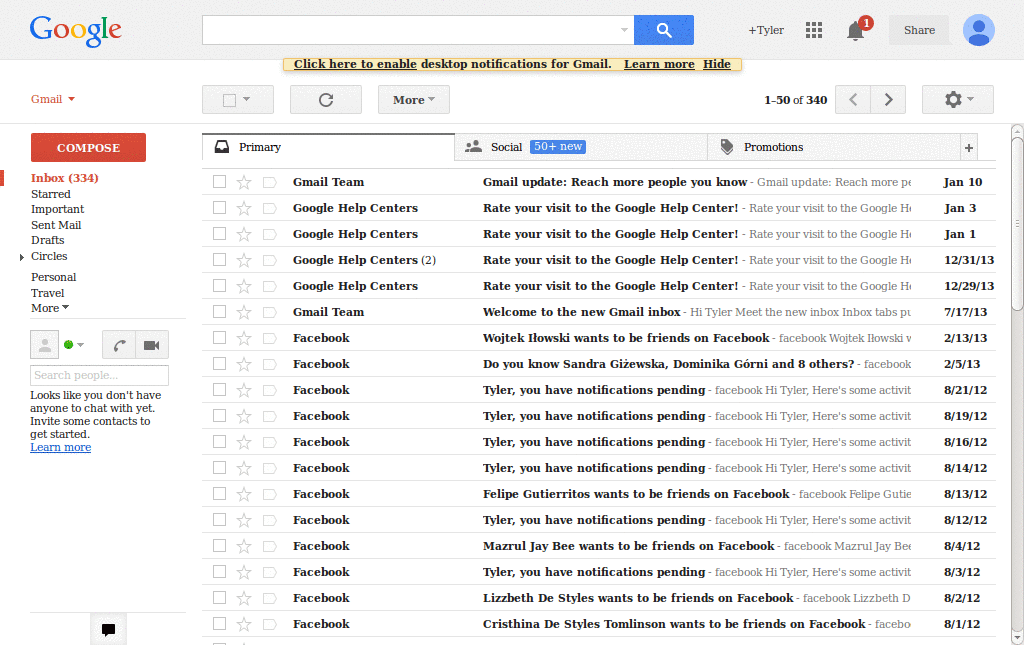Viewport: 1024px width, 645px height.
Task: Mark the Sandra Giżewska email as important
Action: pos(269,364)
